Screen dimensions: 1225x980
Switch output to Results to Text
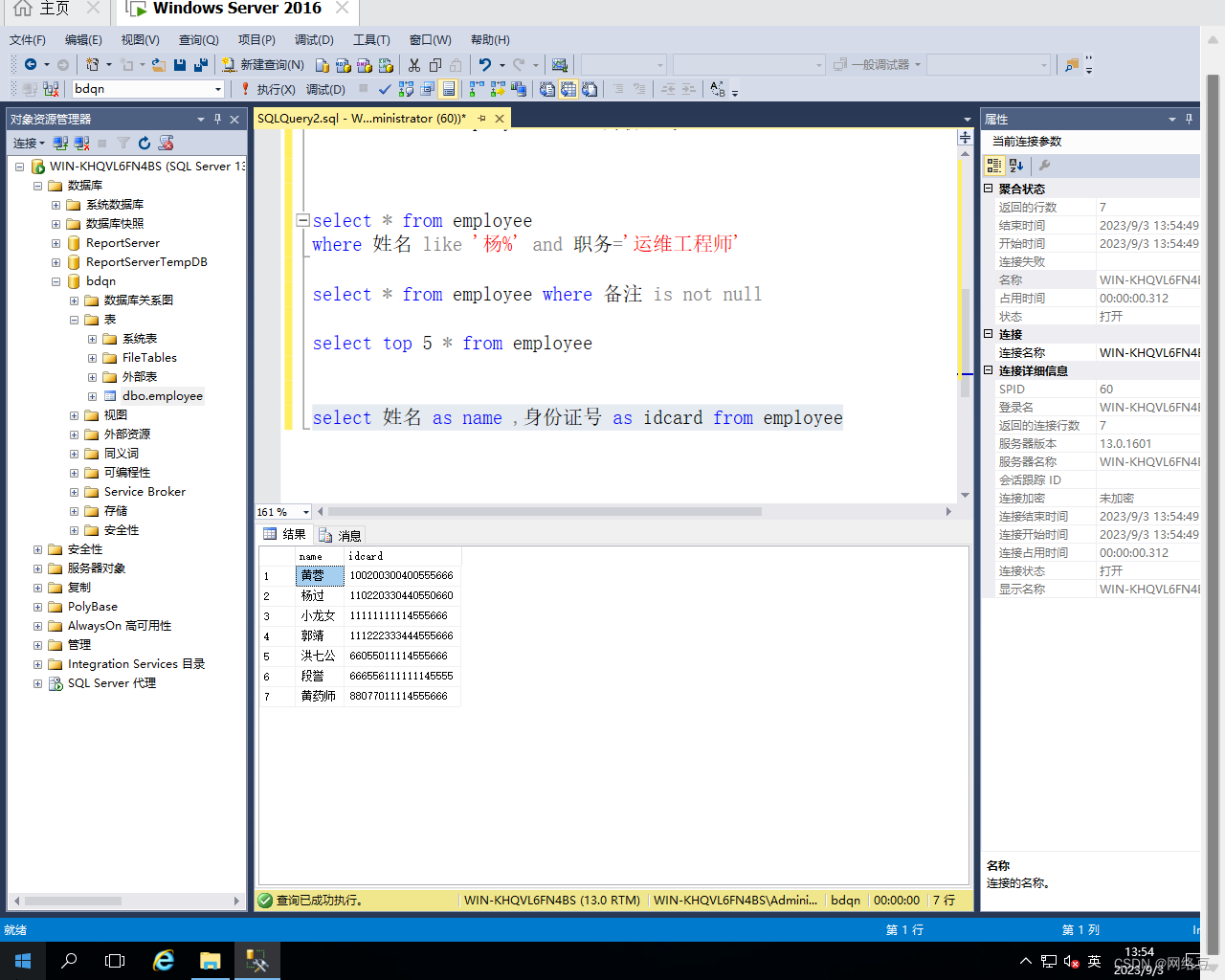pos(546,89)
